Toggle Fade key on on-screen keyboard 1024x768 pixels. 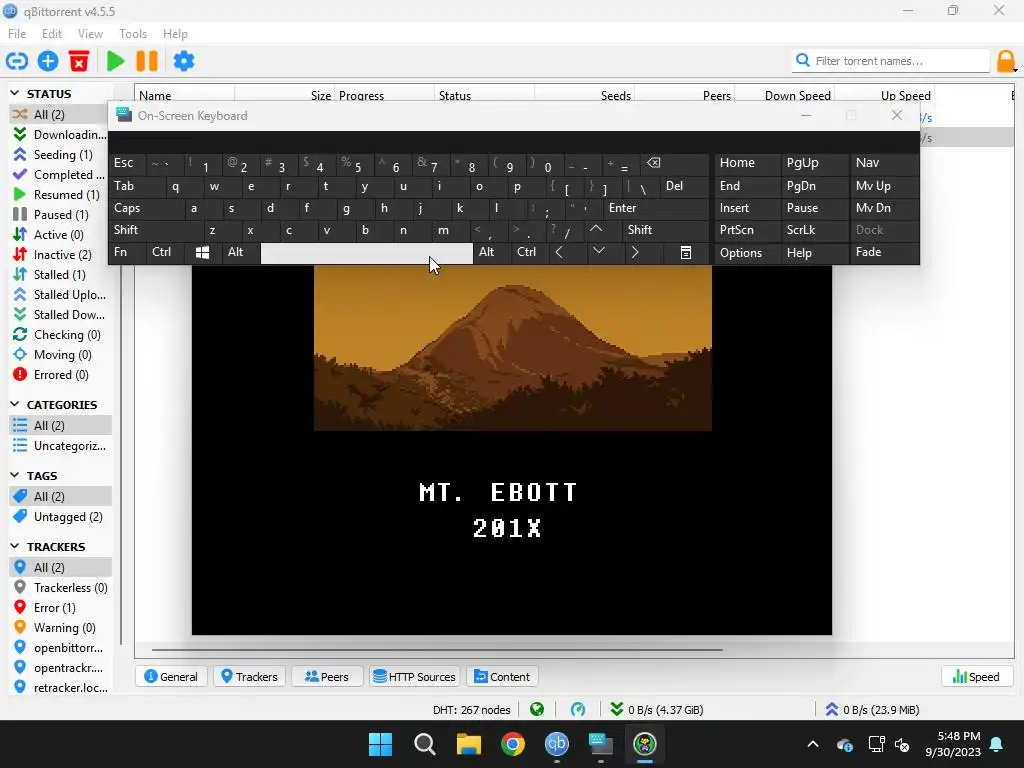(x=884, y=252)
